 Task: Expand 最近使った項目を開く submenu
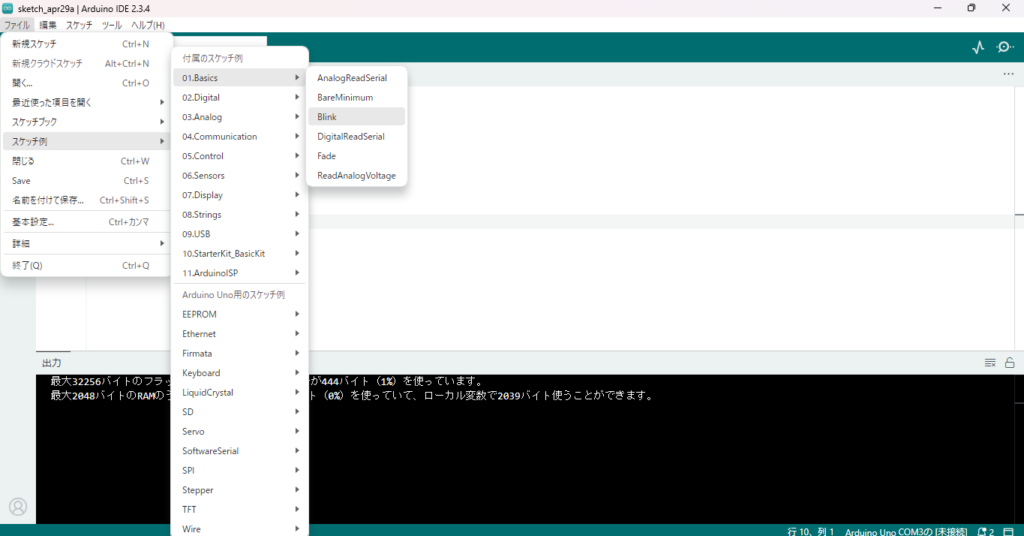click(x=86, y=102)
